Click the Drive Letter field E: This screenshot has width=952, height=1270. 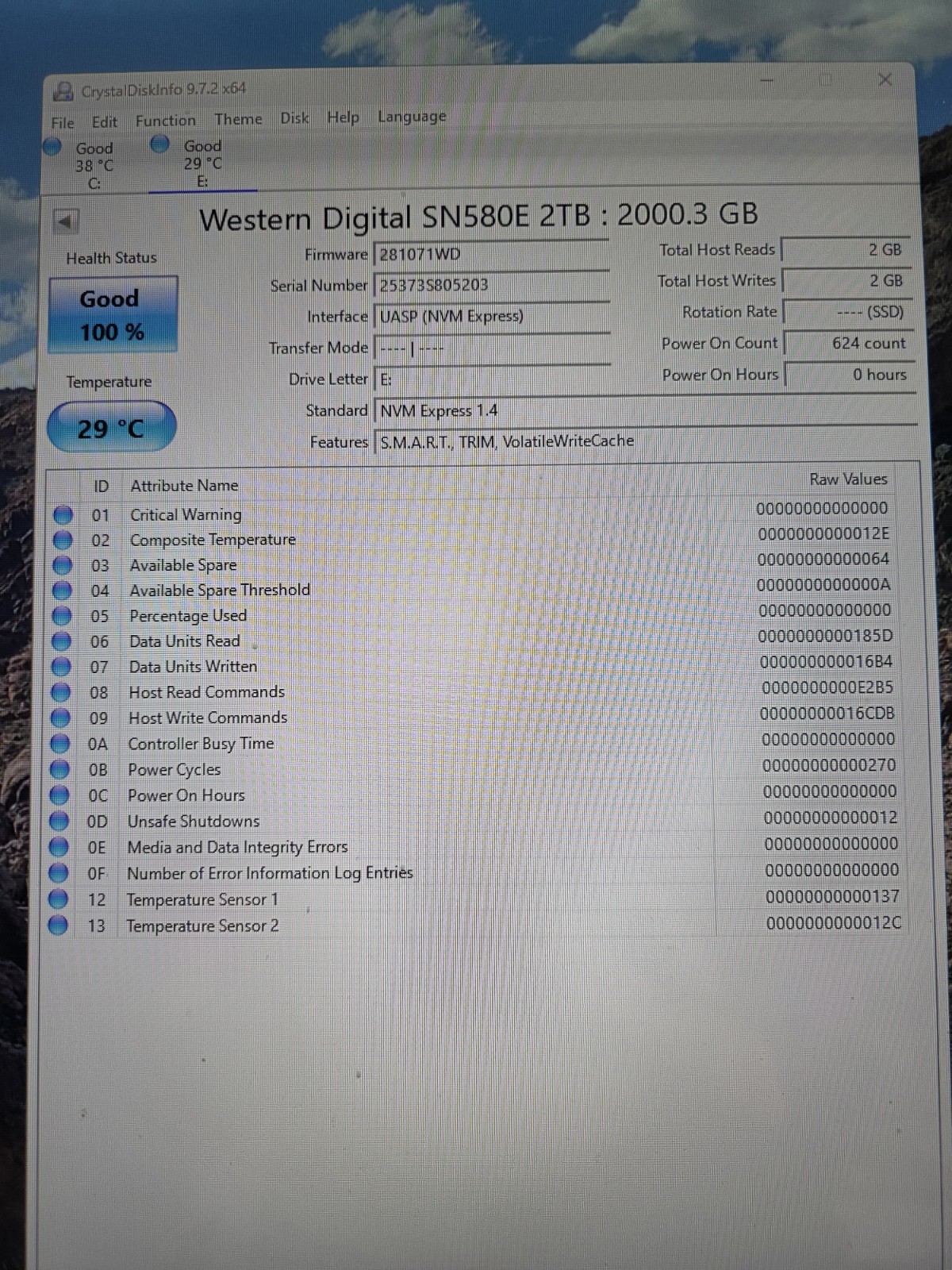492,379
